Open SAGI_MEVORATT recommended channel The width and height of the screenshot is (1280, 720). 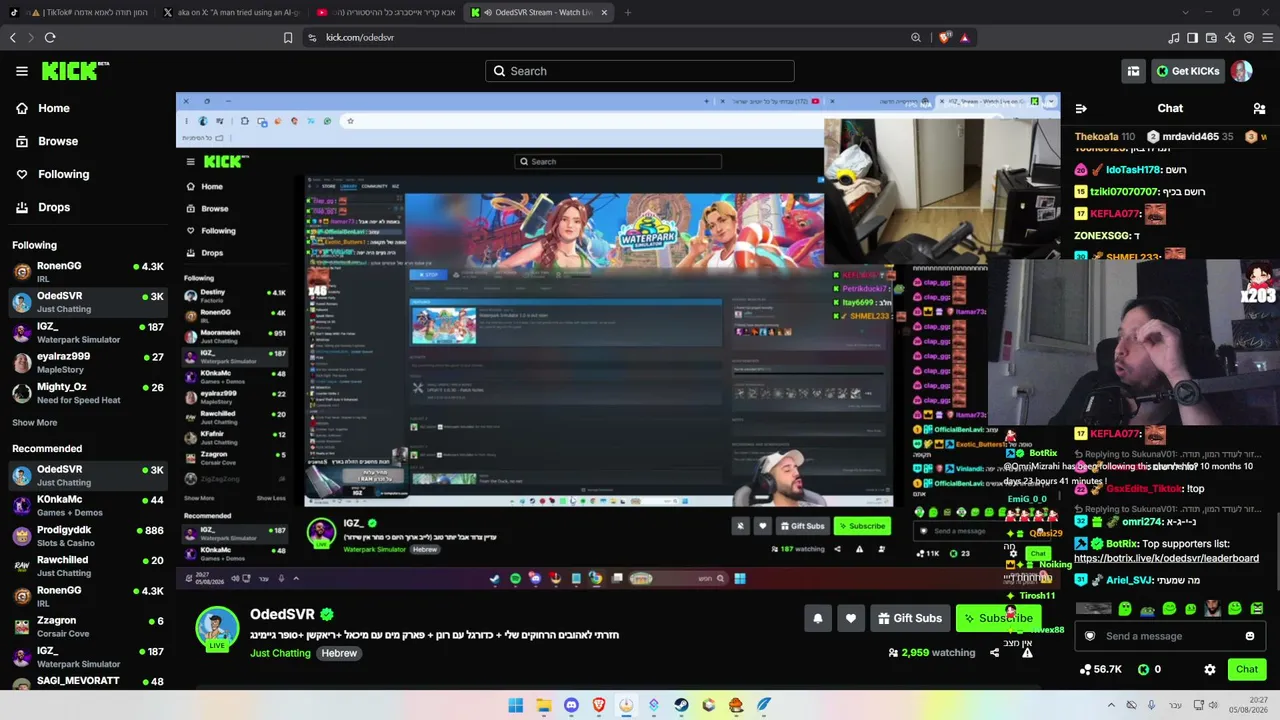(x=88, y=681)
